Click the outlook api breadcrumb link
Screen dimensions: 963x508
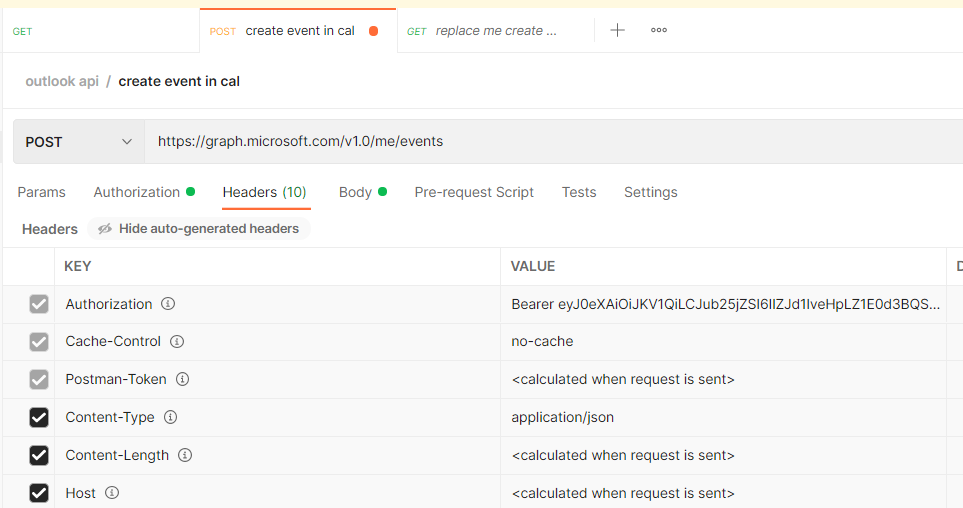62,81
